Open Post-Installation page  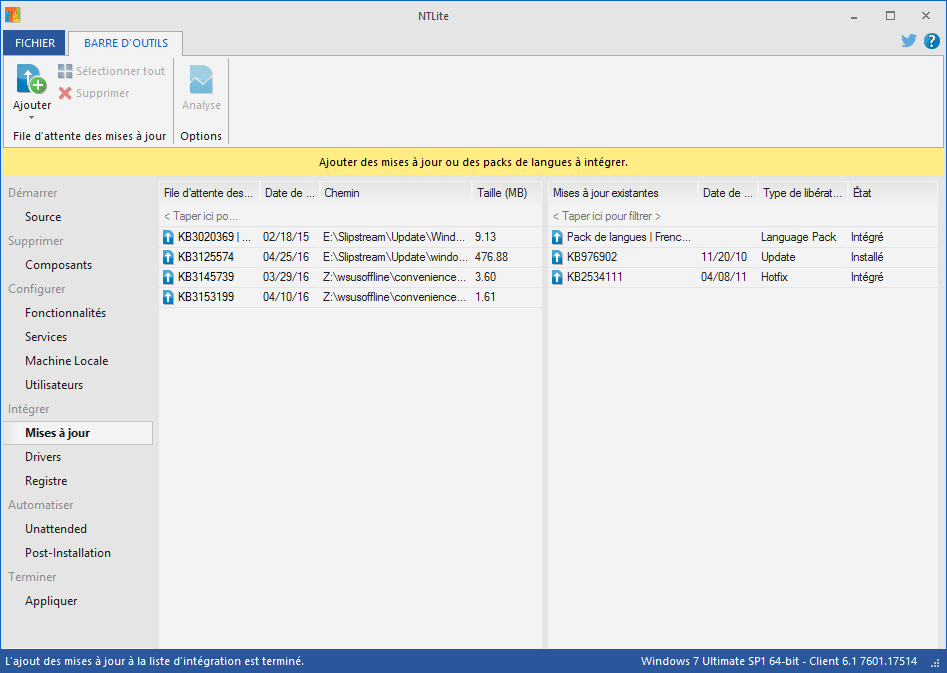coord(68,553)
